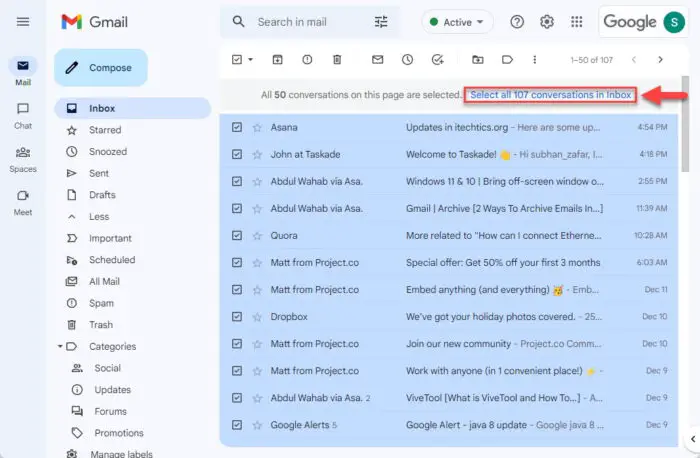Image resolution: width=700 pixels, height=458 pixels.
Task: Open the Sent folder
Action: pyautogui.click(x=99, y=173)
